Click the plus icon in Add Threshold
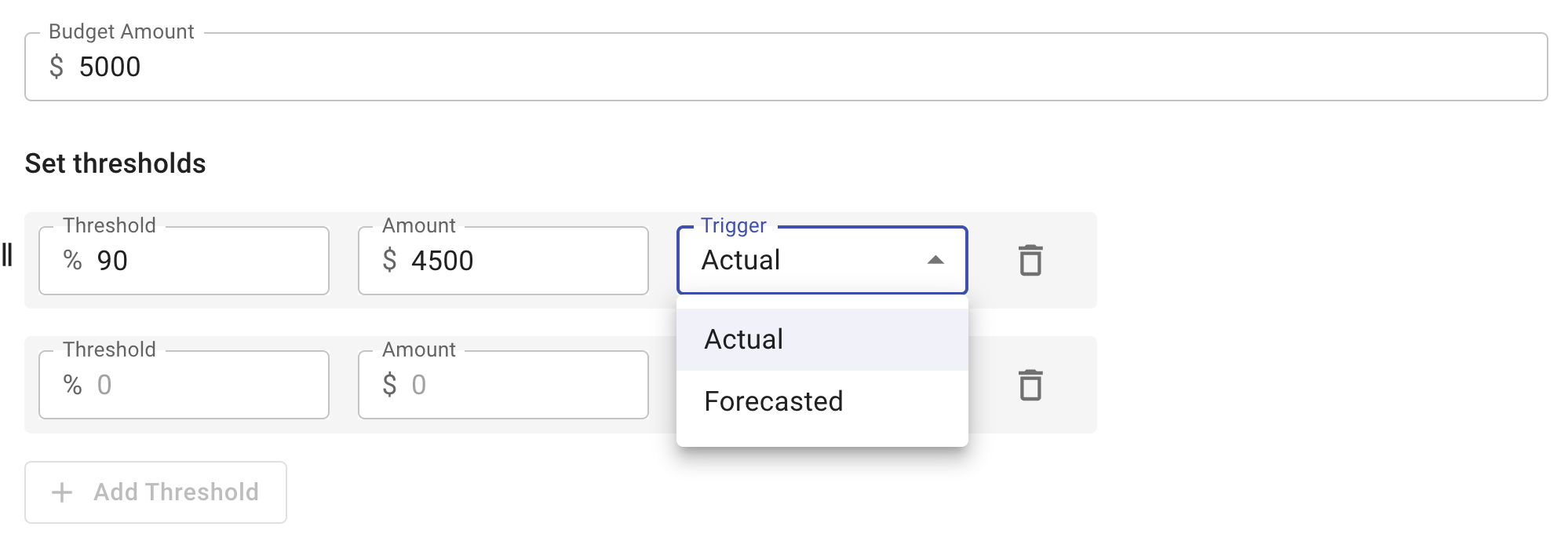The width and height of the screenshot is (1568, 556). point(62,492)
